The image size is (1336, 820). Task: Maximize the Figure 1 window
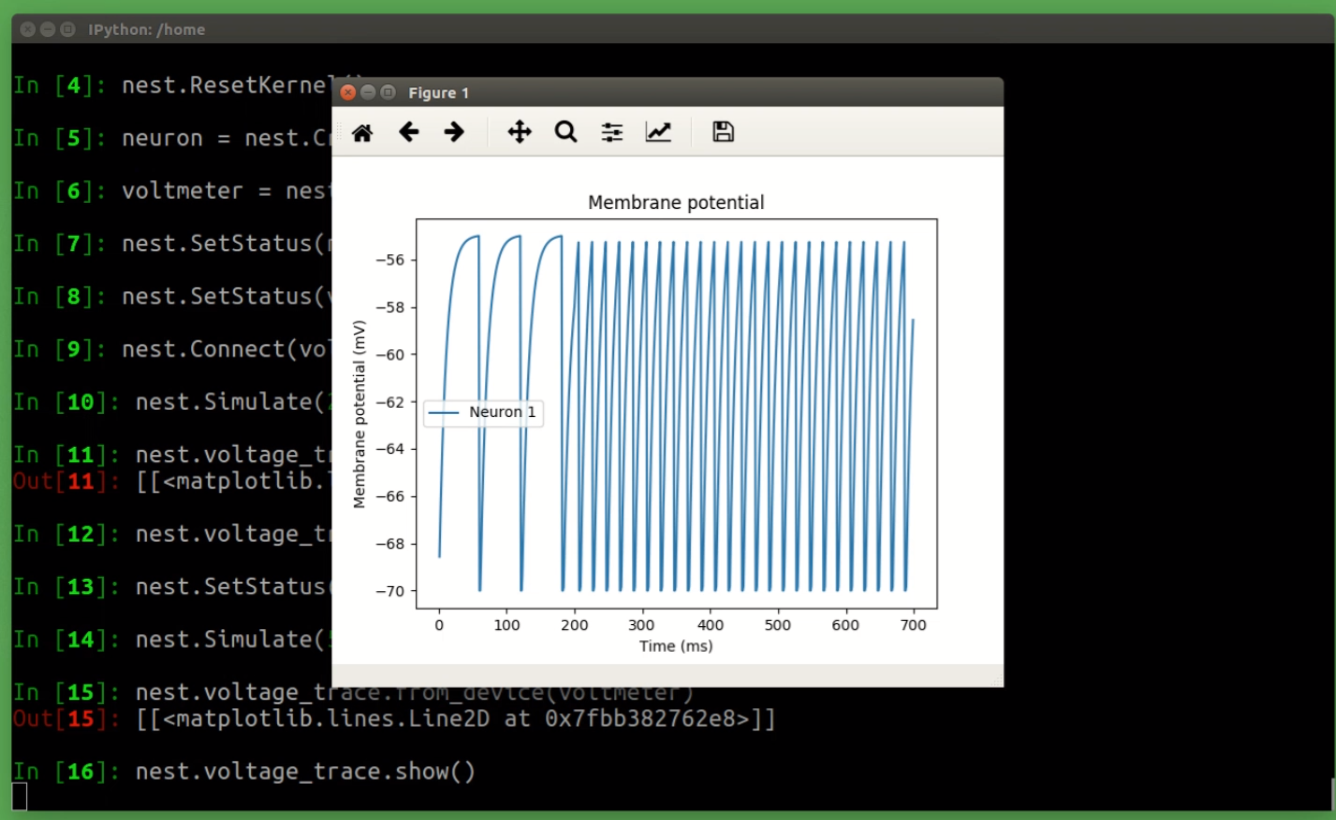click(388, 93)
